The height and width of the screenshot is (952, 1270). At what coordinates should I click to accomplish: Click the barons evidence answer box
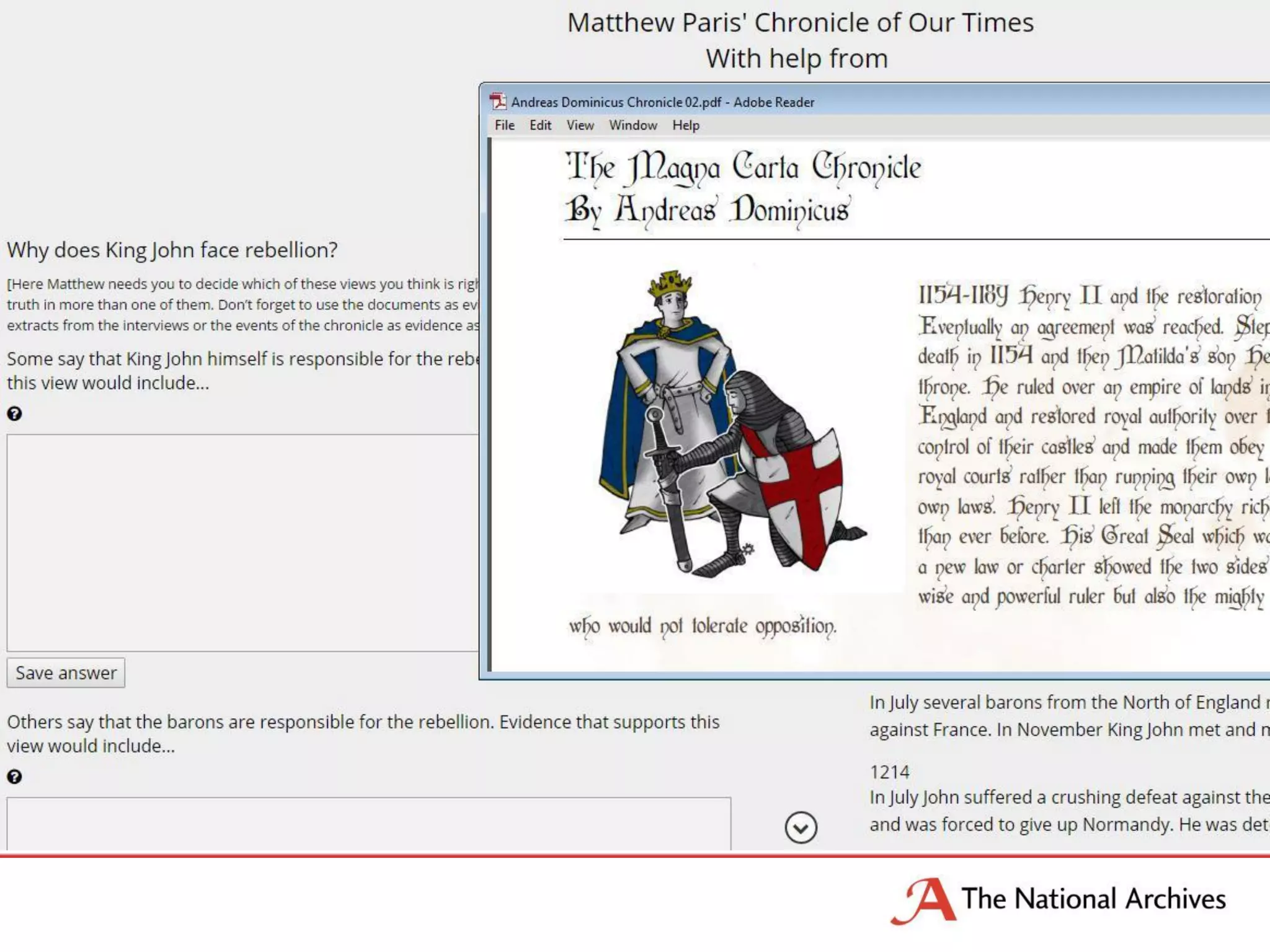point(368,823)
